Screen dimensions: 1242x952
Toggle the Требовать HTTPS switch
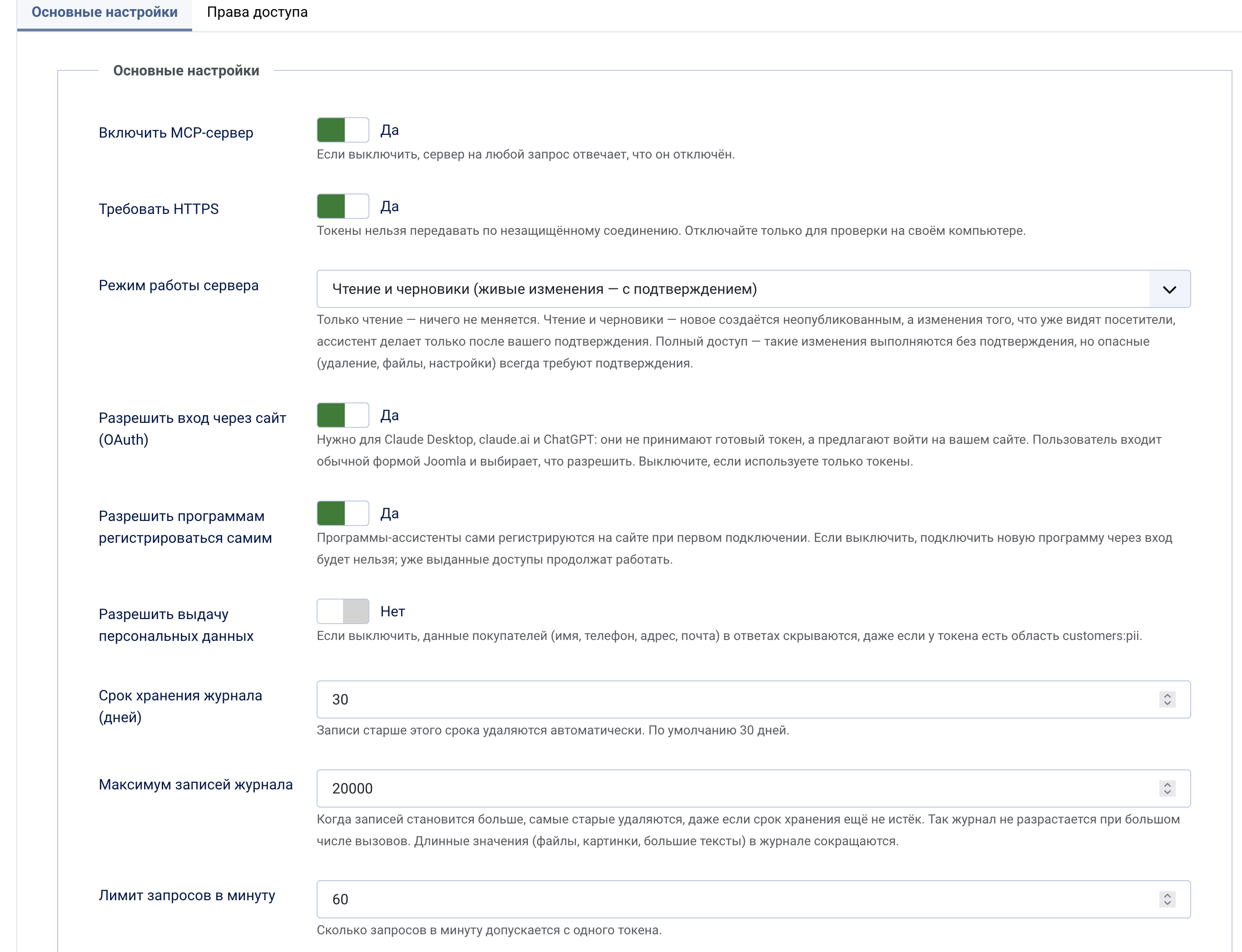[x=343, y=206]
